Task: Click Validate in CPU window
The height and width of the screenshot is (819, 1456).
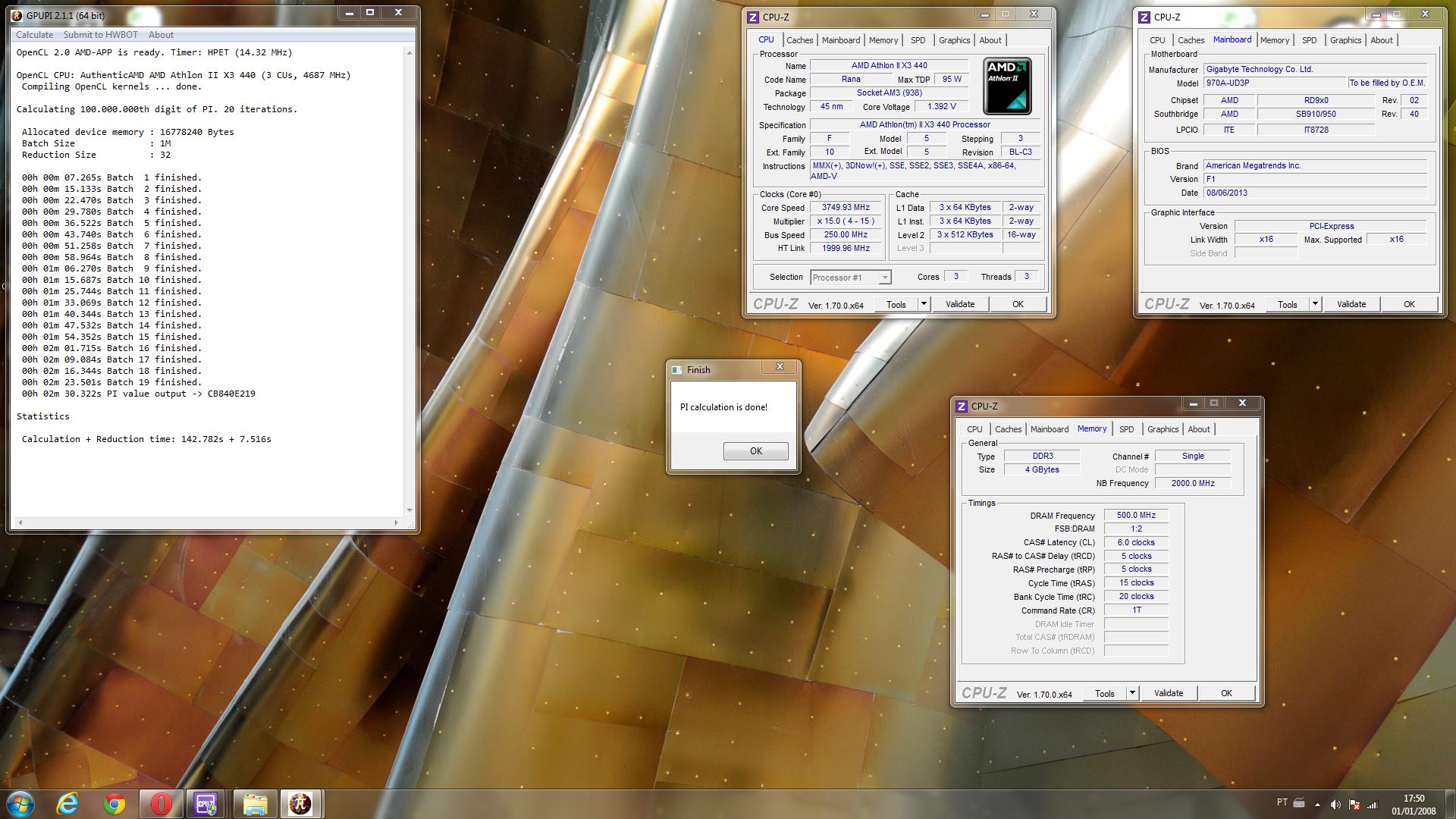Action: click(x=960, y=304)
